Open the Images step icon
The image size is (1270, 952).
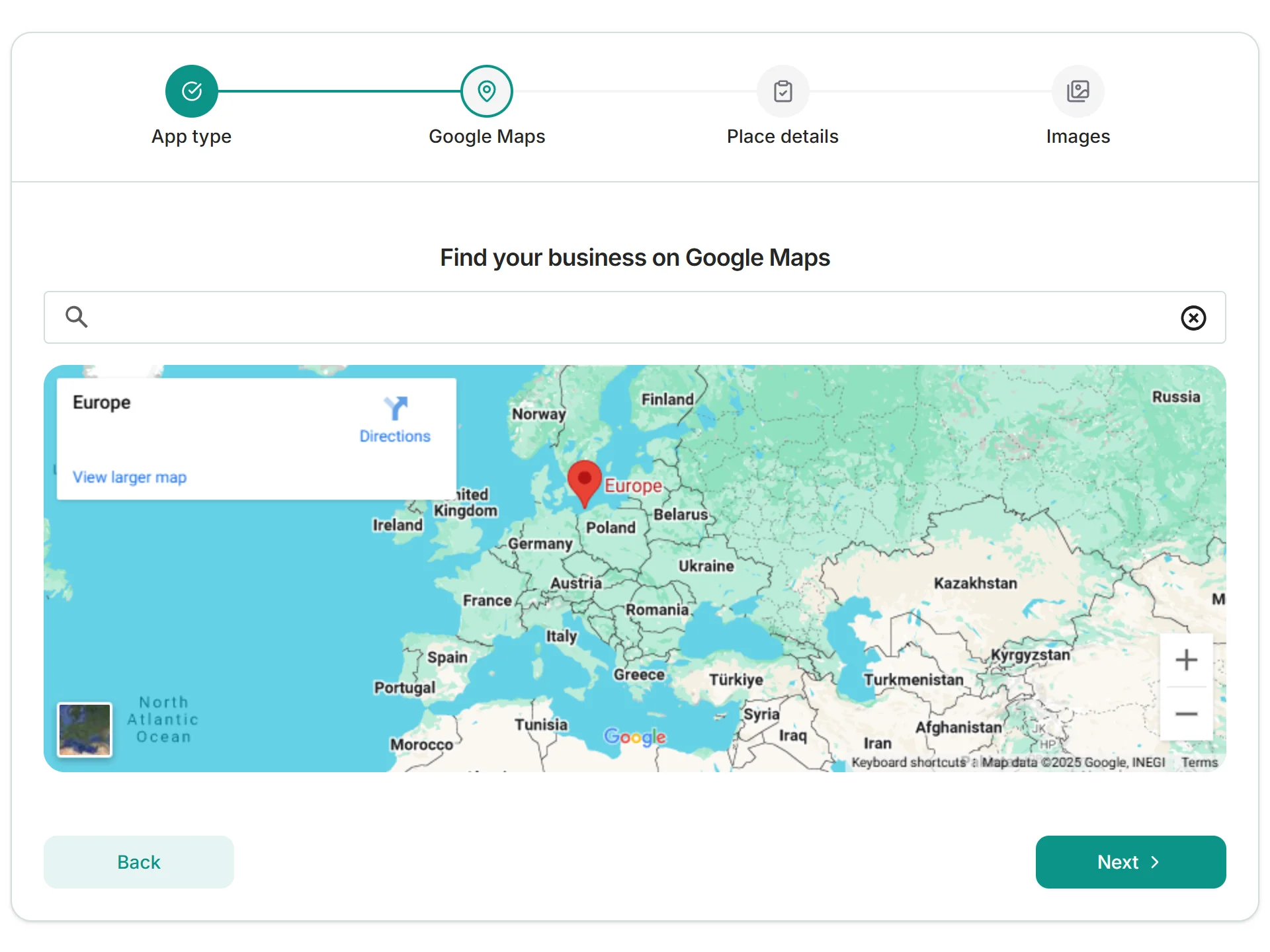(1078, 91)
